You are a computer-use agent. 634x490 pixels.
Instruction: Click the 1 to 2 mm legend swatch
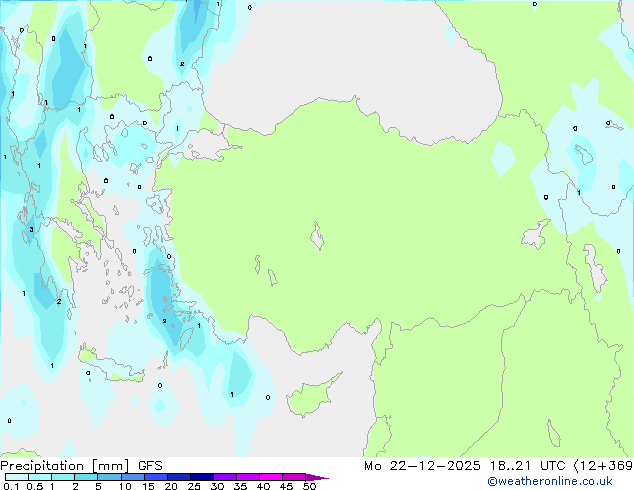point(63,477)
